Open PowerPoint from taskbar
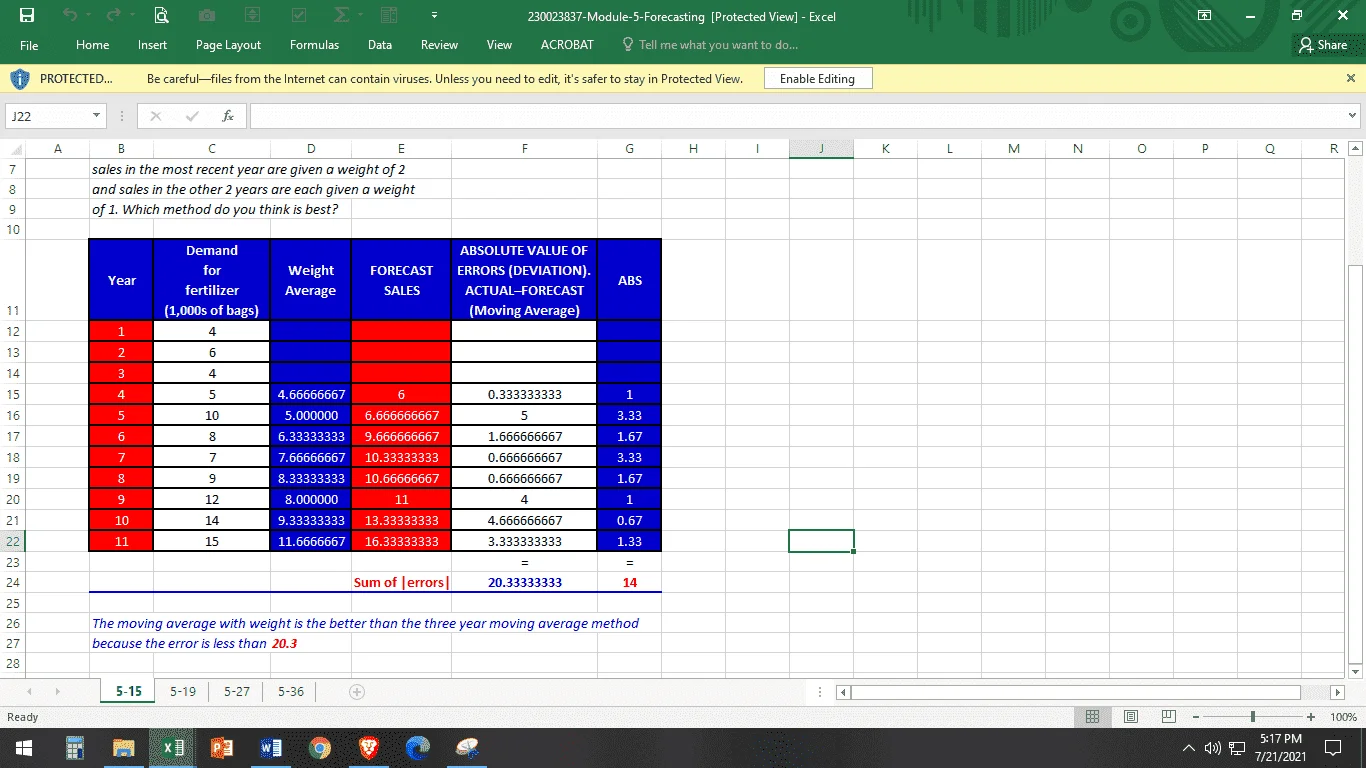The image size is (1366, 768). (x=221, y=748)
